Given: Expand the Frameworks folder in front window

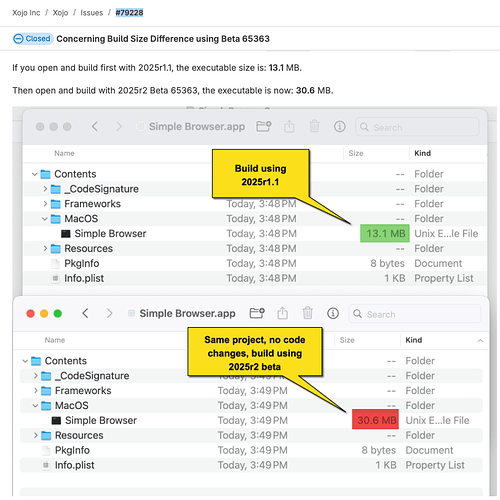Looking at the screenshot, I should [x=36, y=391].
